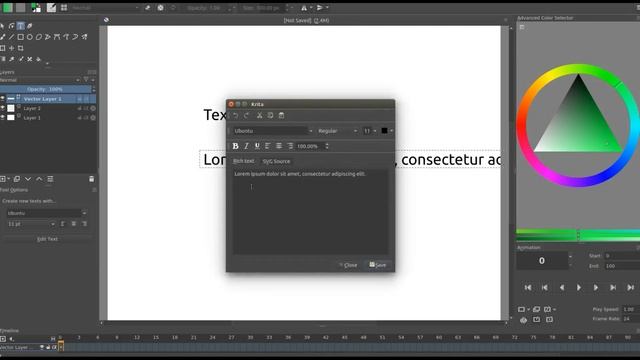Switch to SVG Source tab
The height and width of the screenshot is (360, 640).
276,161
